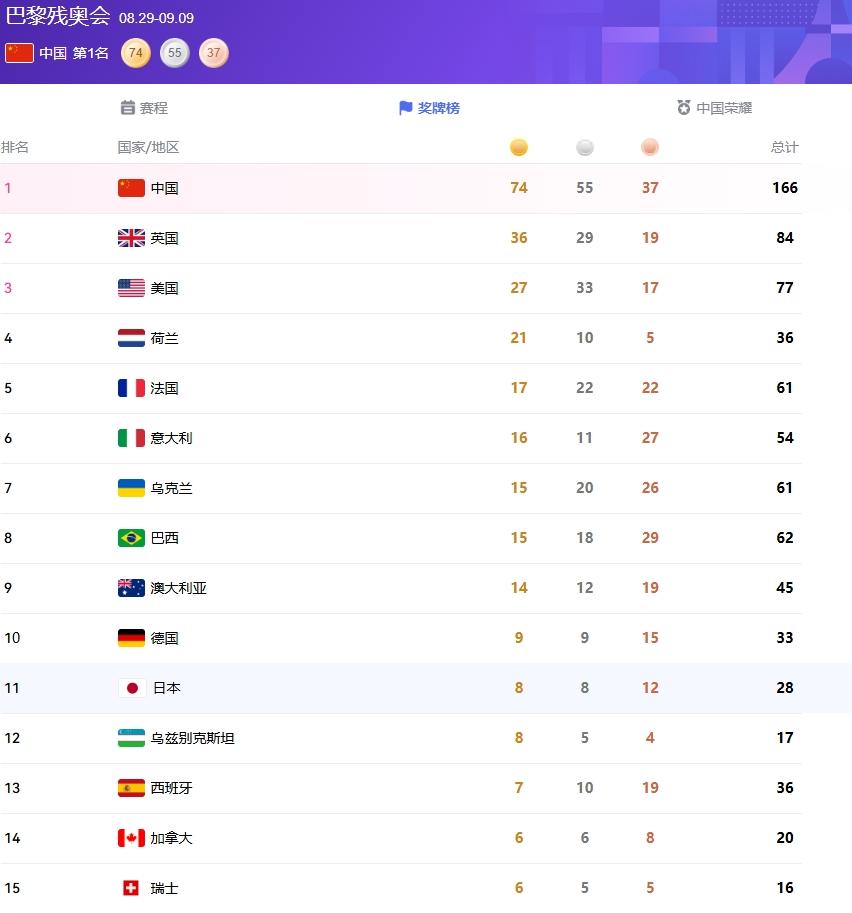The image size is (852, 913).
Task: Select the 奖牌榜 medal table tab
Action: [429, 108]
